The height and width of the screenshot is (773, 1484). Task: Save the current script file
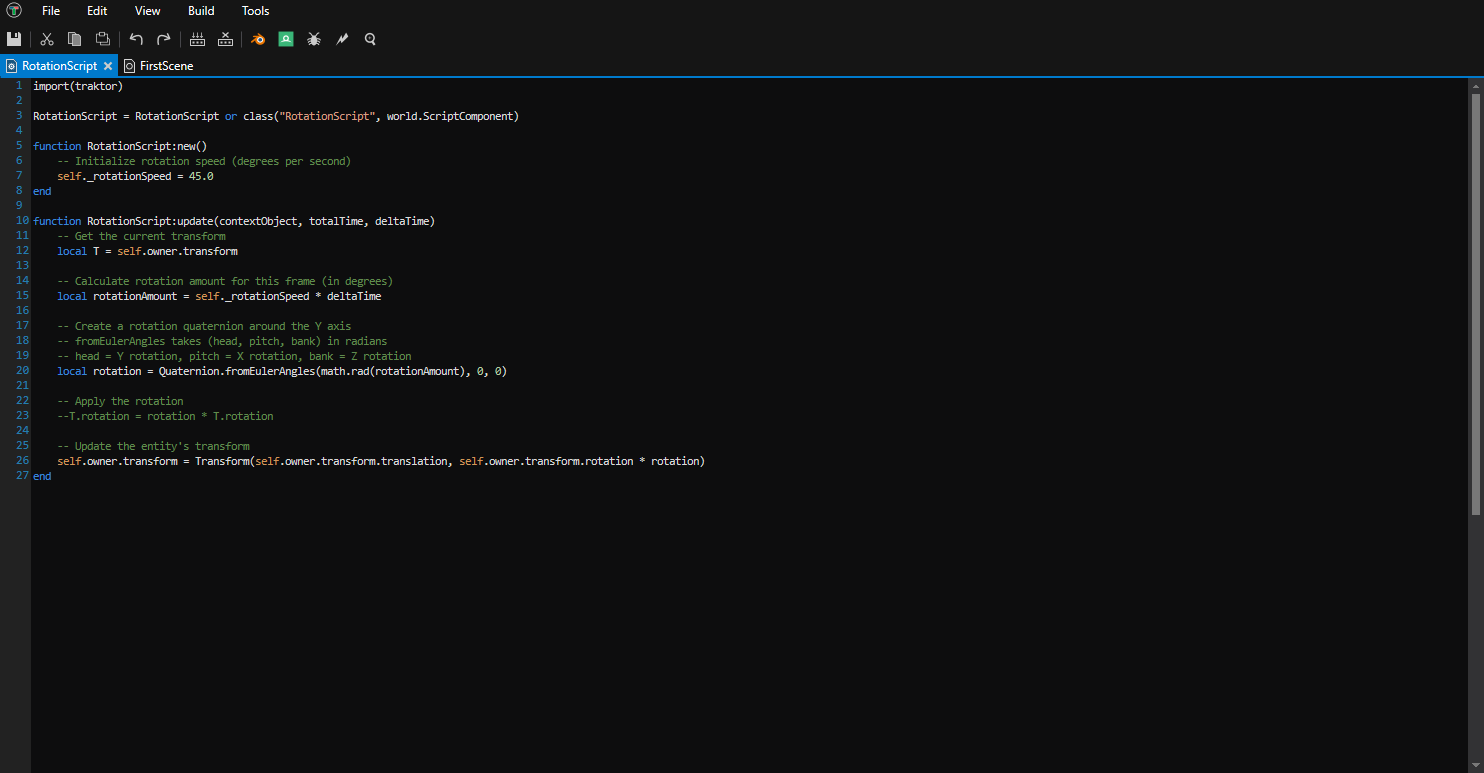click(14, 38)
